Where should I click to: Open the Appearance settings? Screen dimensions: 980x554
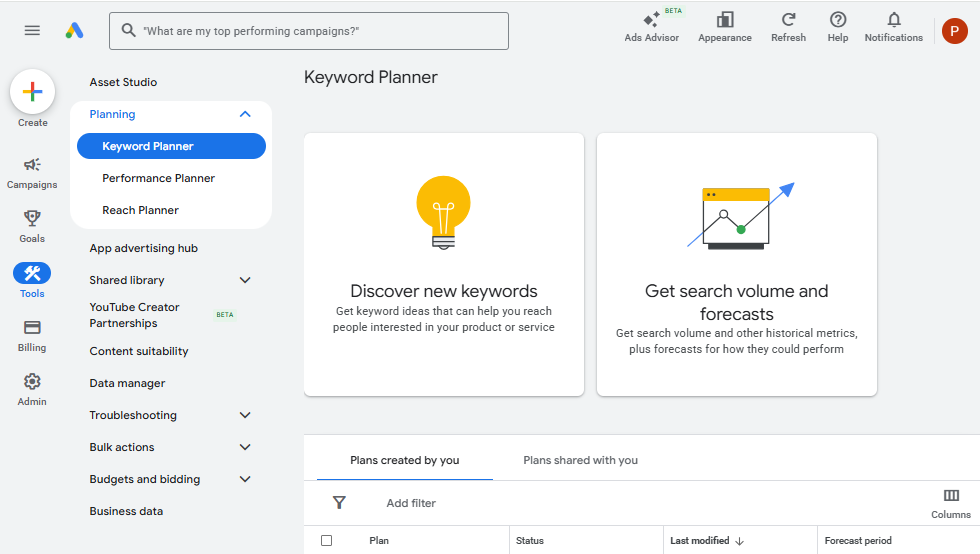click(x=724, y=27)
